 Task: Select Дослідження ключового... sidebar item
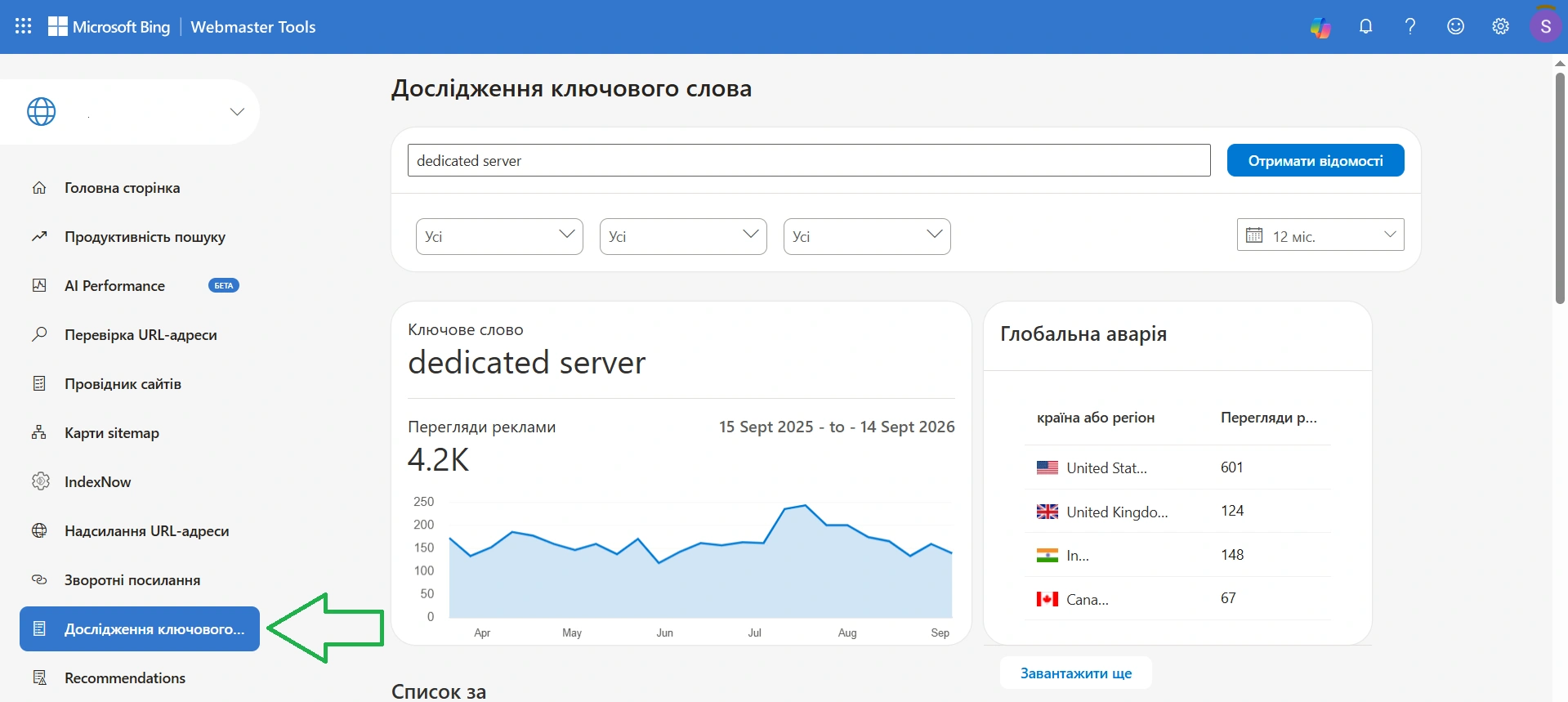[x=140, y=629]
